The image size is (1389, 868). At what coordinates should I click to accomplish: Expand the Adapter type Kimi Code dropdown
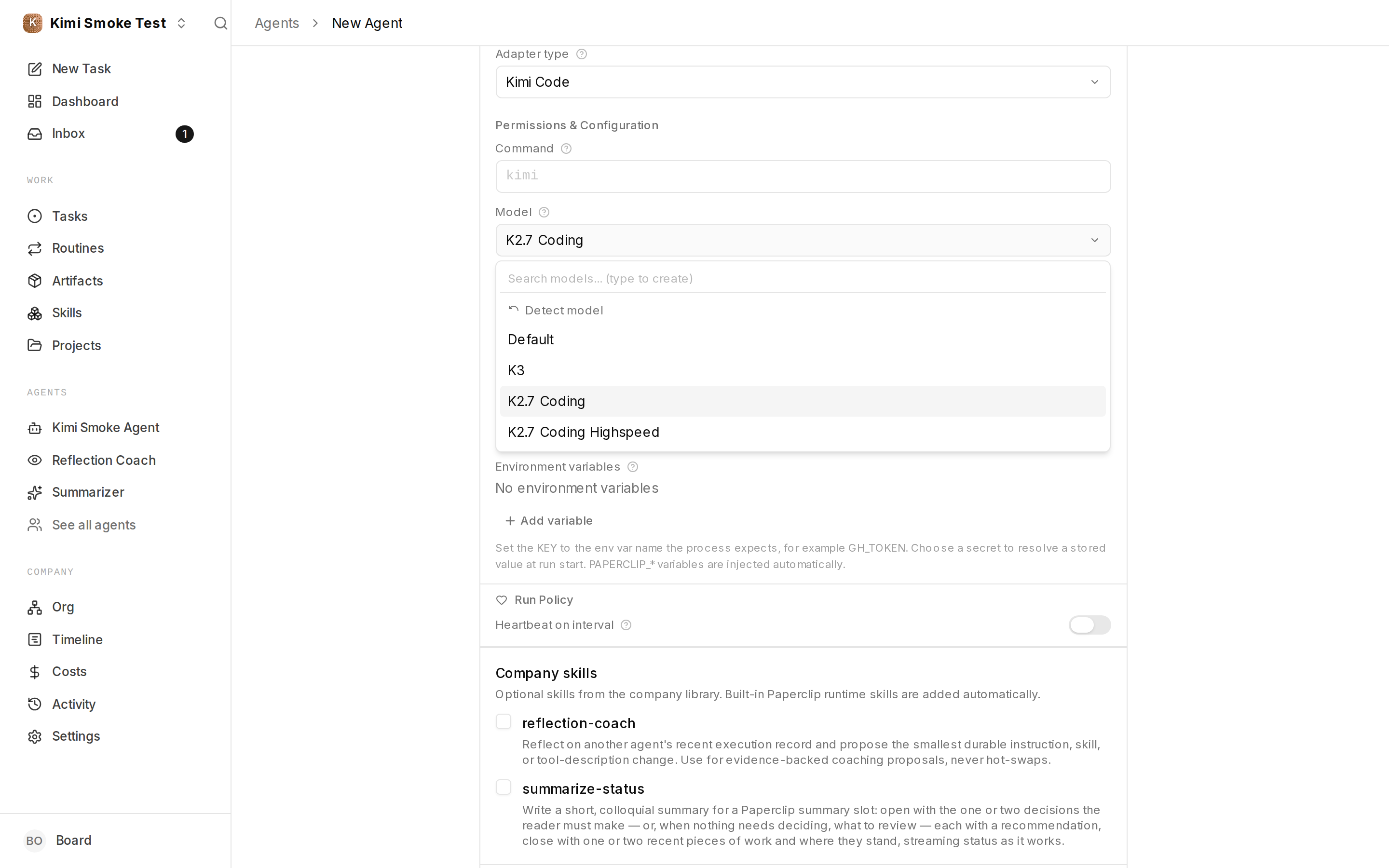(803, 82)
